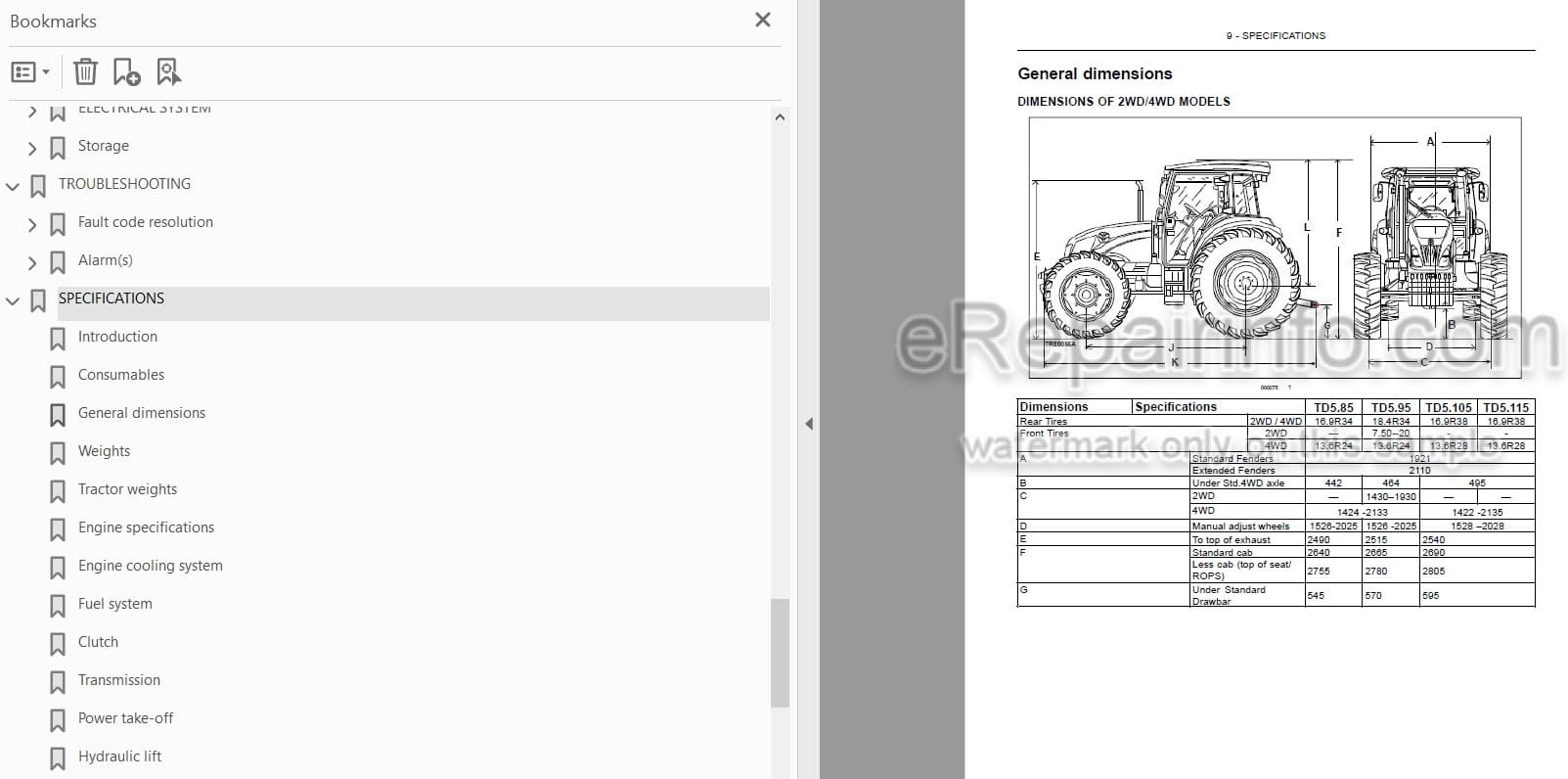Open the Introduction bookmark
1568x779 pixels.
117,337
